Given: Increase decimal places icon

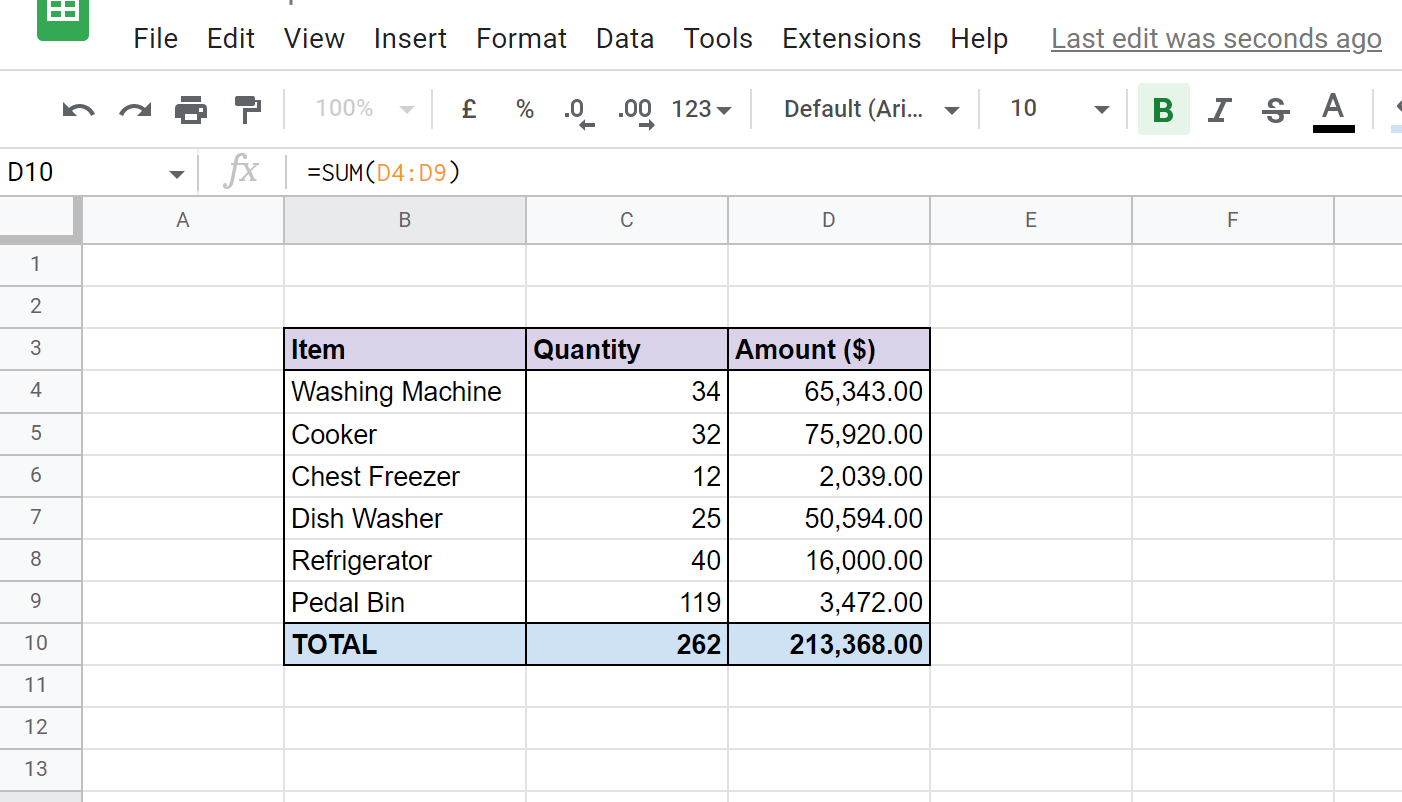Looking at the screenshot, I should pos(635,110).
